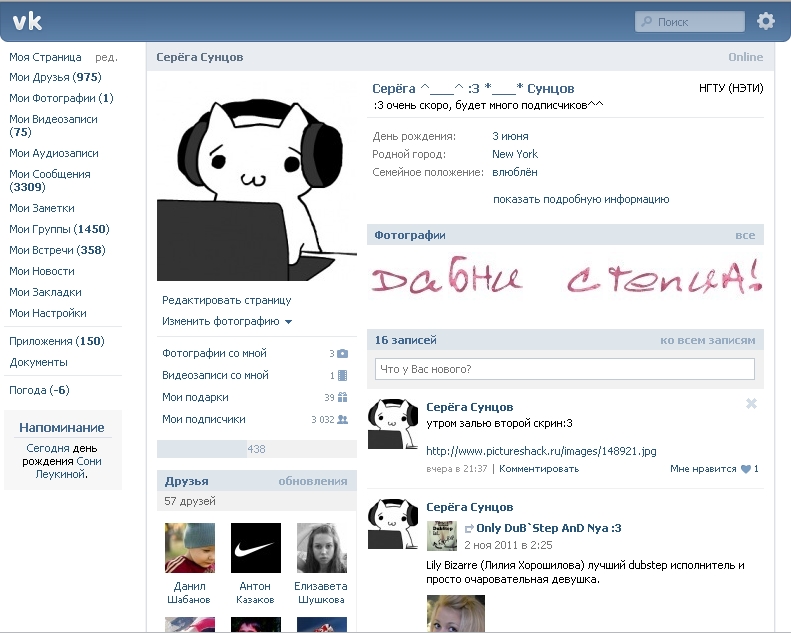Image resolution: width=791 pixels, height=633 pixels.
Task: Open Only DuB`Step AnD Nya :3 group link
Action: click(549, 528)
